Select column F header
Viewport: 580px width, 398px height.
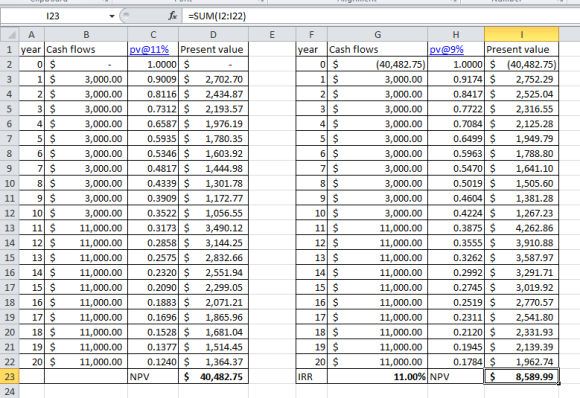[x=312, y=35]
